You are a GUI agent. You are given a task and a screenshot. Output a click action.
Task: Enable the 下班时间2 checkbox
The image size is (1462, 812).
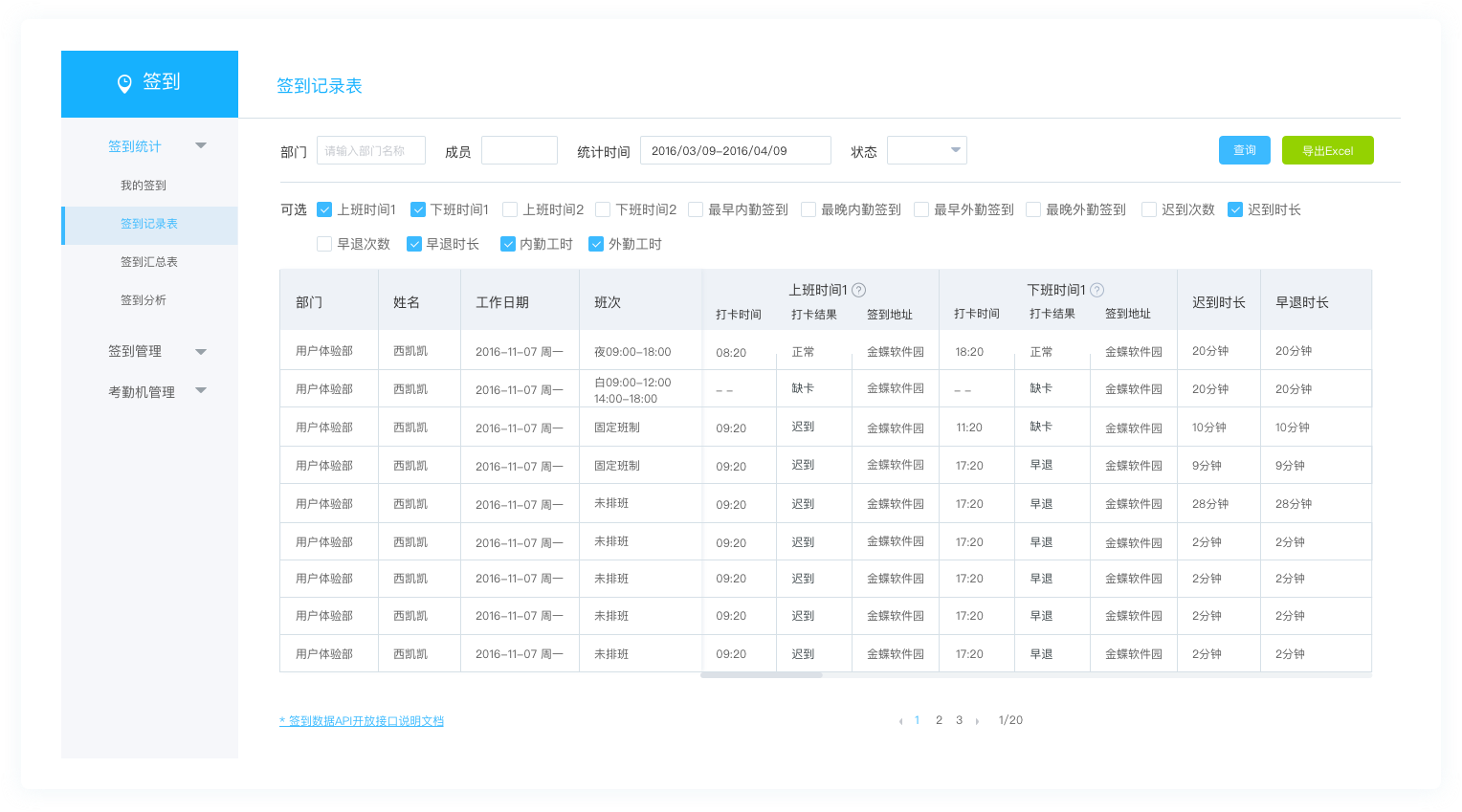603,209
